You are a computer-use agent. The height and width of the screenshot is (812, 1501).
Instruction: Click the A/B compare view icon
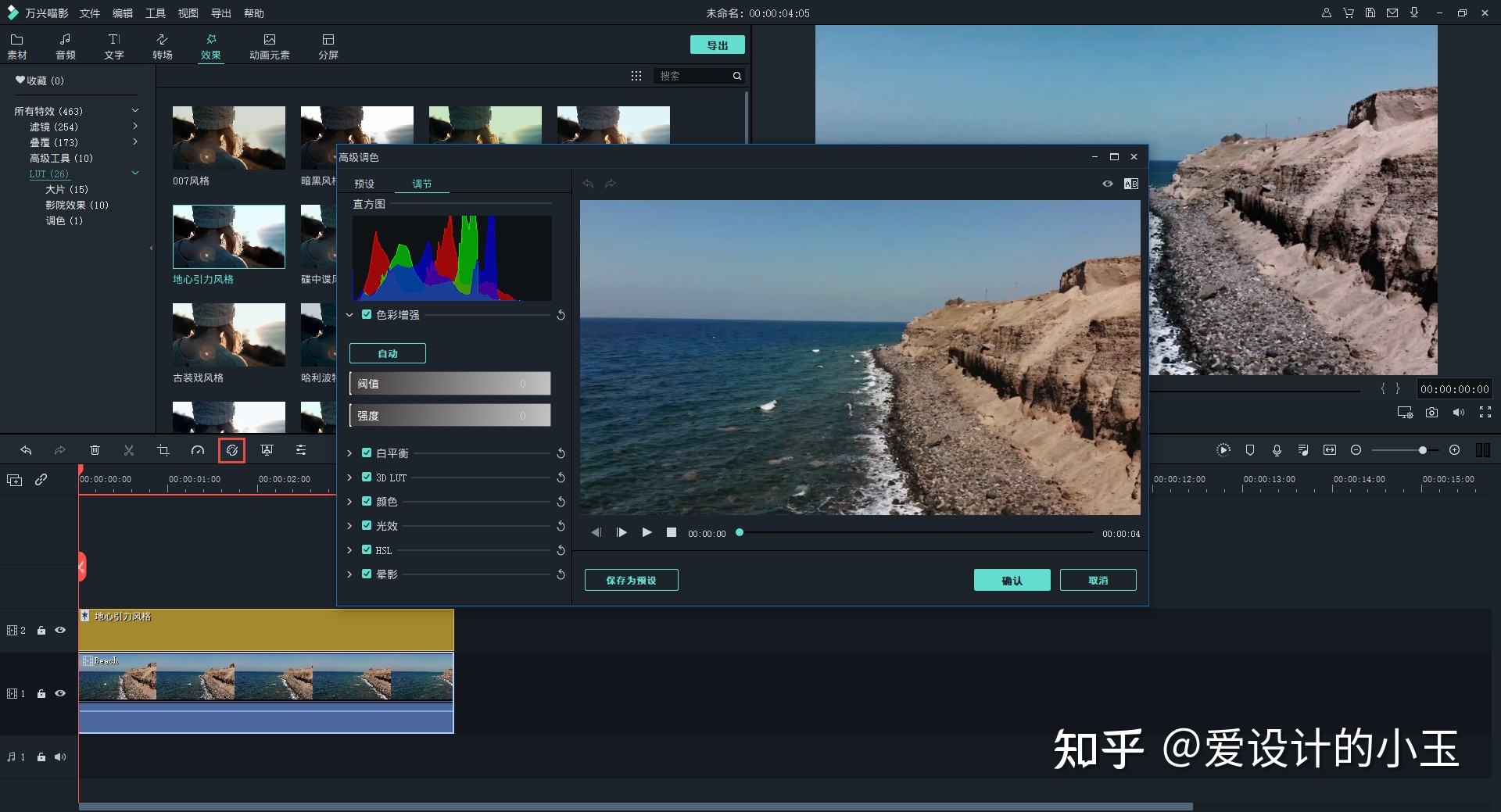tap(1130, 184)
